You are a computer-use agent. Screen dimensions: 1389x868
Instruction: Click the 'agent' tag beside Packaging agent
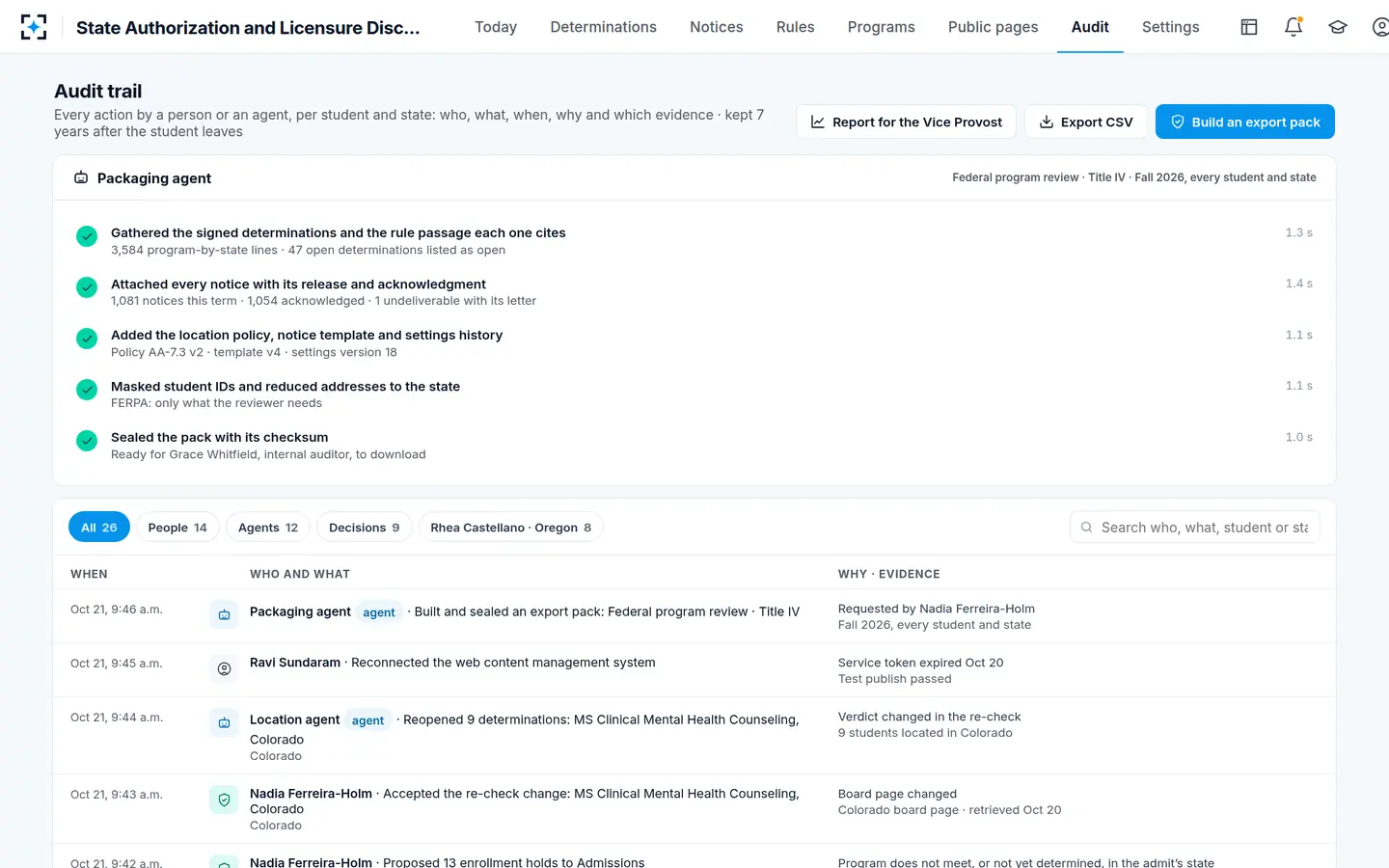(x=379, y=612)
